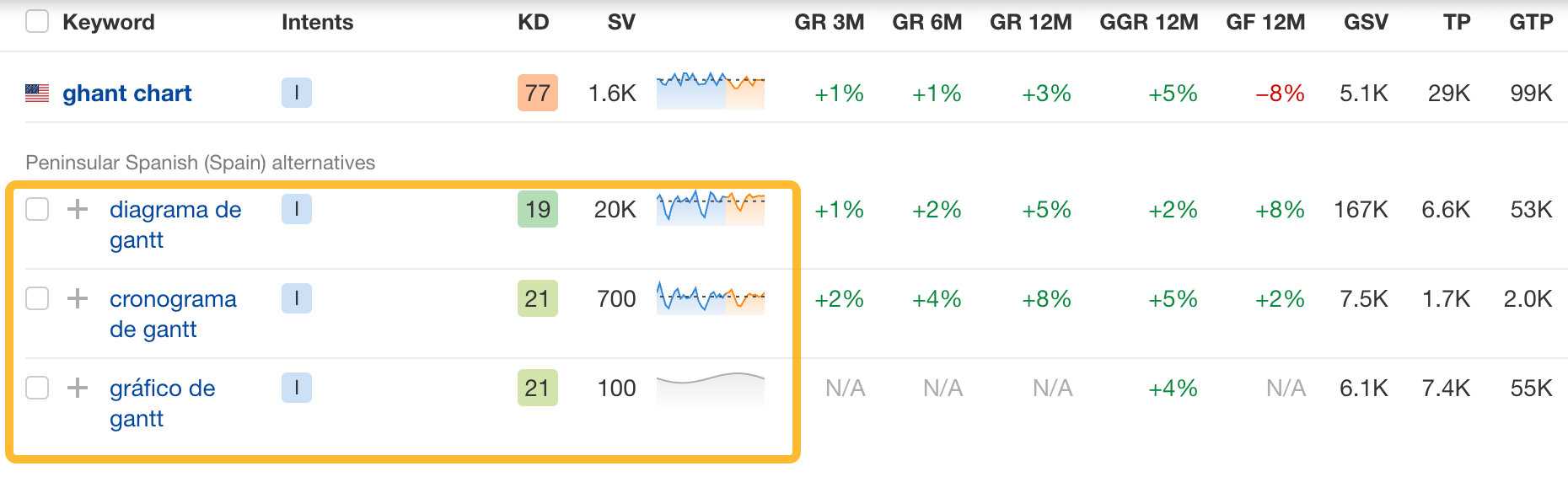Expand the diagrama de gantt row with plus

pos(78,209)
